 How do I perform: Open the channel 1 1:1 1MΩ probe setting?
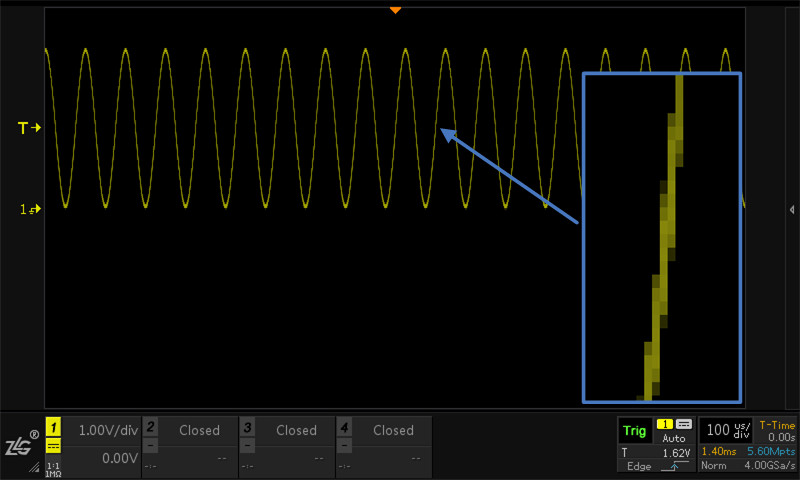click(53, 469)
